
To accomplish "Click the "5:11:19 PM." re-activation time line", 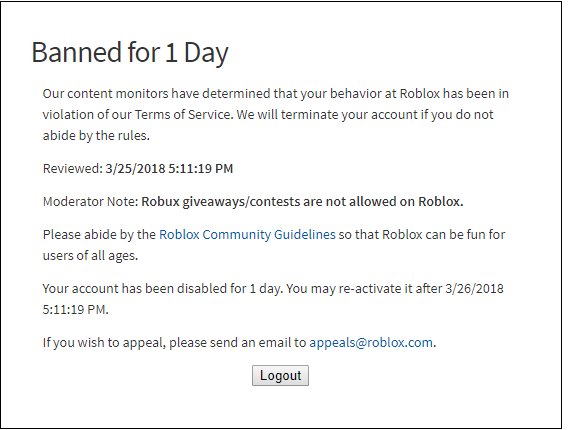I will coord(76,310).
